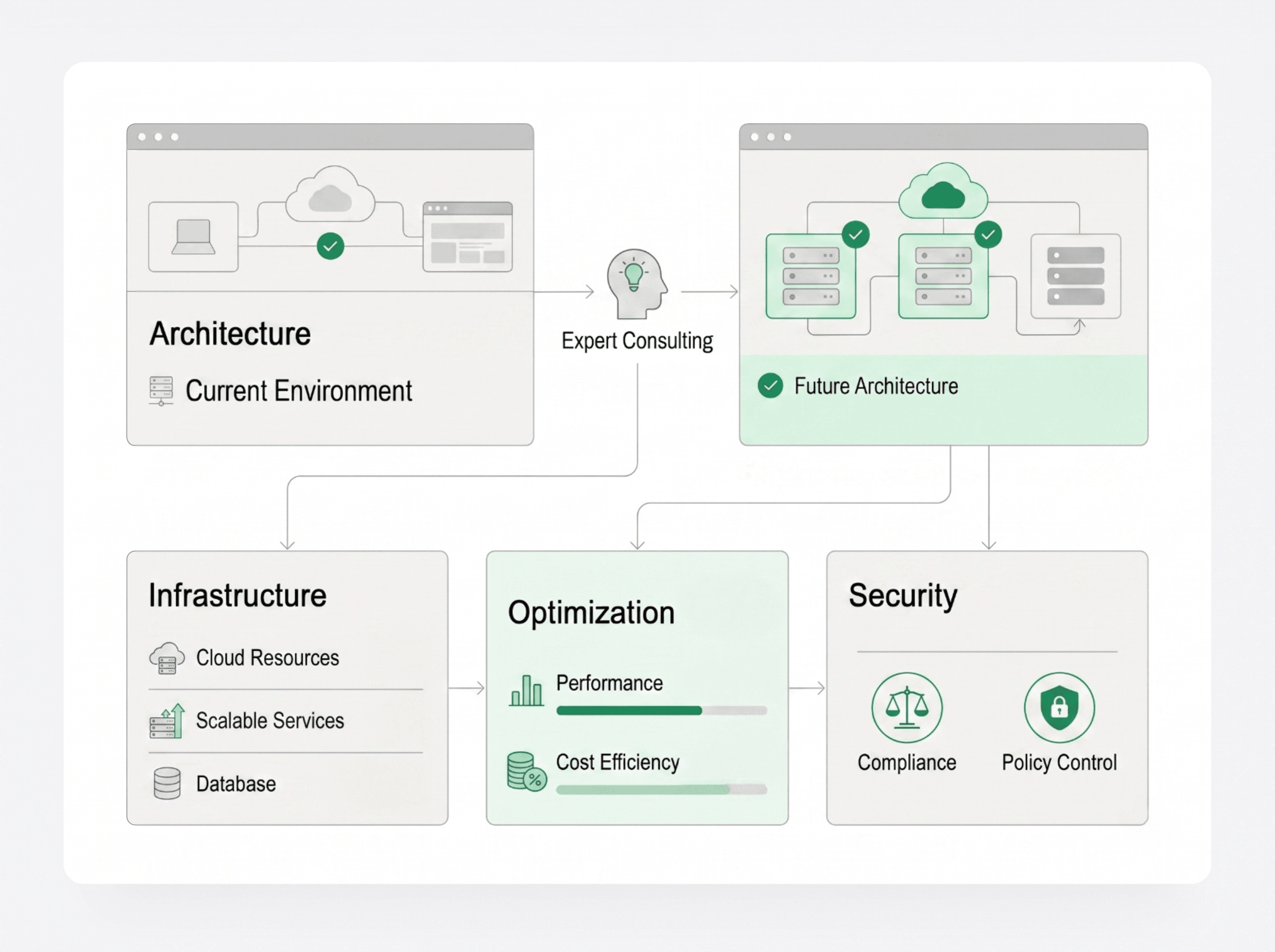Click the first green server box
Image resolution: width=1275 pixels, height=952 pixels.
(811, 276)
